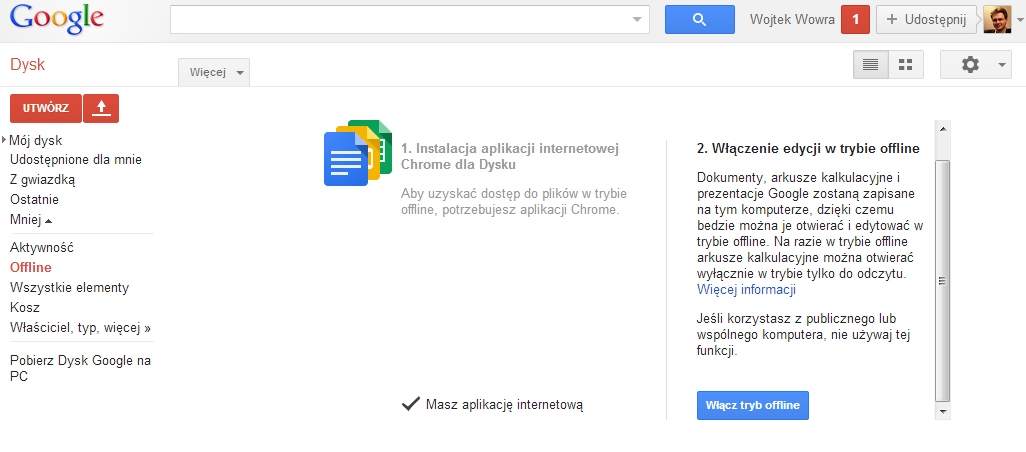
Task: Open the red notifications counter
Action: click(855, 20)
